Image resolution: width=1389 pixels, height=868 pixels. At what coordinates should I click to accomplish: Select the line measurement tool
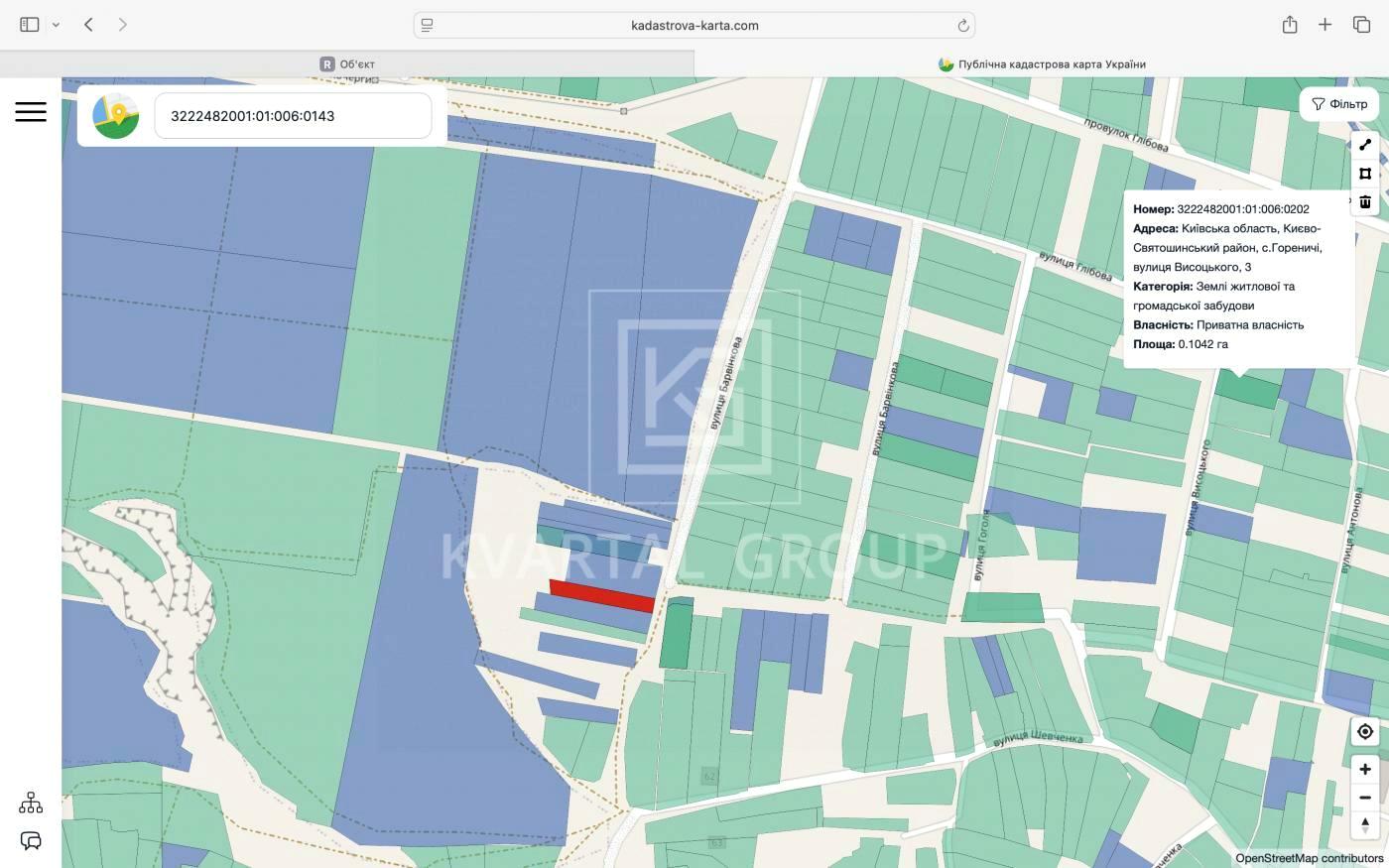coord(1365,145)
